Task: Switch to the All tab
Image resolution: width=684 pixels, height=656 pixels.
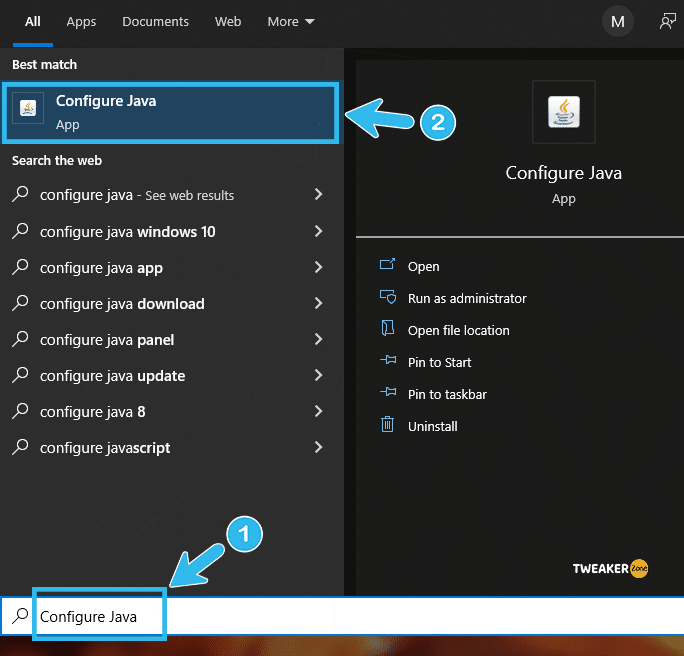Action: [x=33, y=22]
